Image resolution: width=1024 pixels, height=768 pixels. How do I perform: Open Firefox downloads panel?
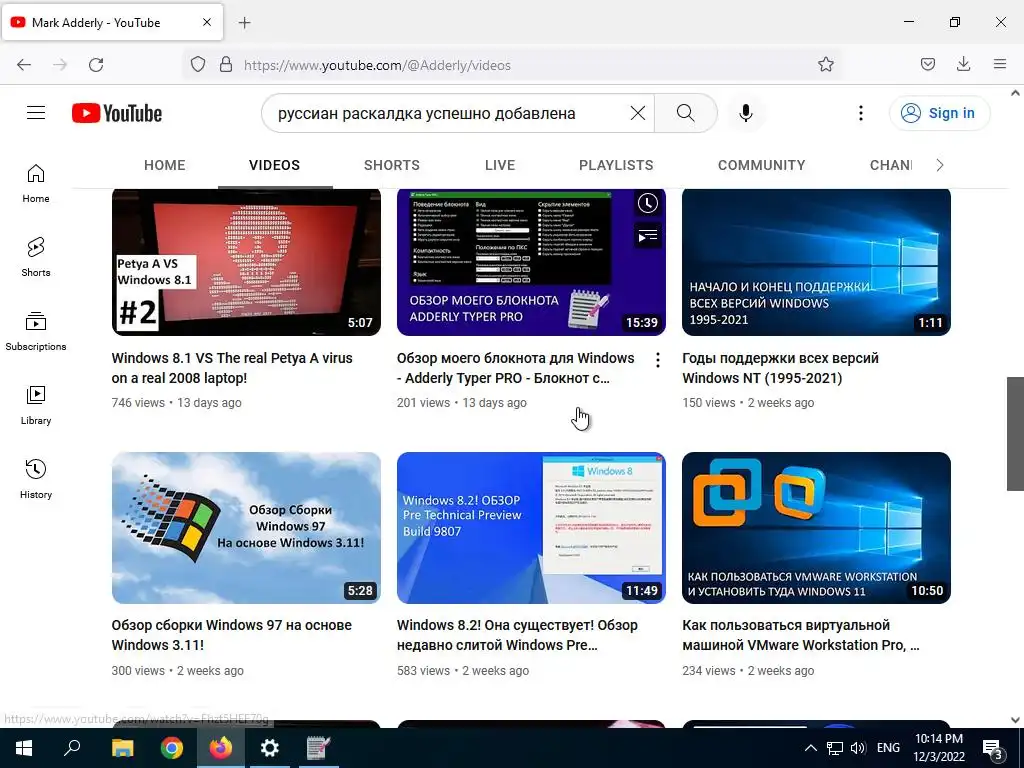click(963, 65)
